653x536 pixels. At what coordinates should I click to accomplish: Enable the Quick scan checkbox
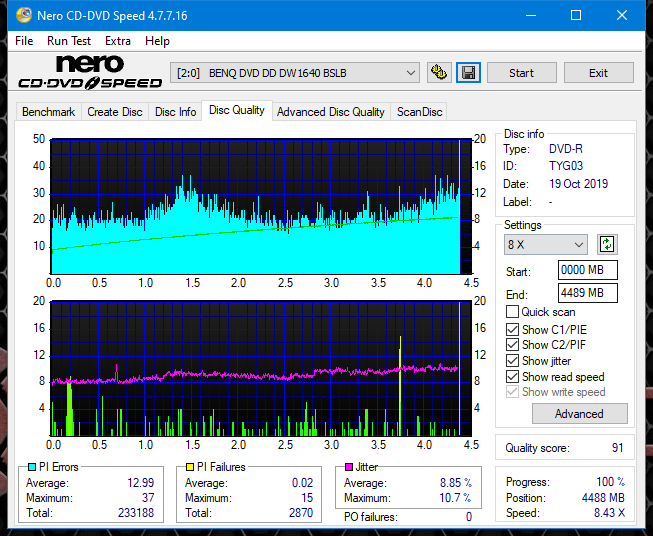coord(512,312)
